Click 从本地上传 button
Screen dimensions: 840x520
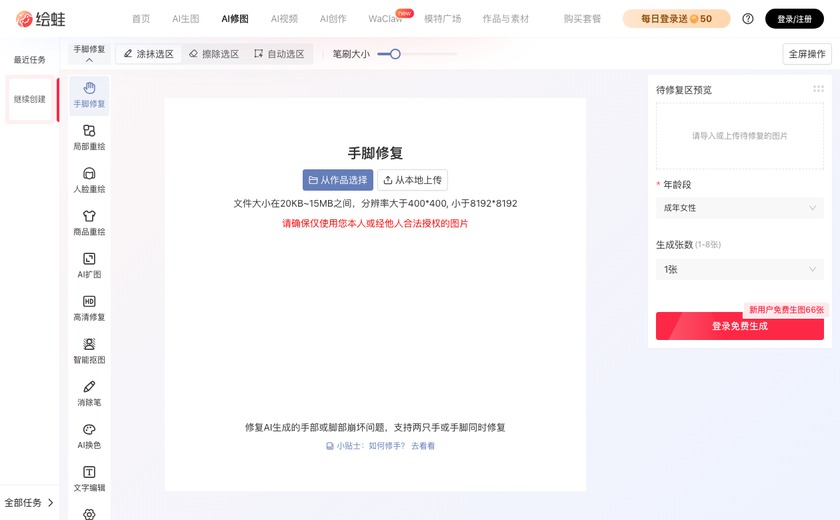(412, 180)
